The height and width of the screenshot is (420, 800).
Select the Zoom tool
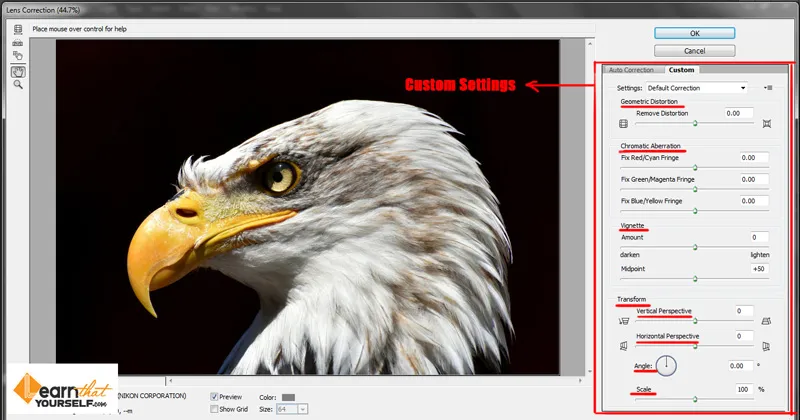click(18, 85)
